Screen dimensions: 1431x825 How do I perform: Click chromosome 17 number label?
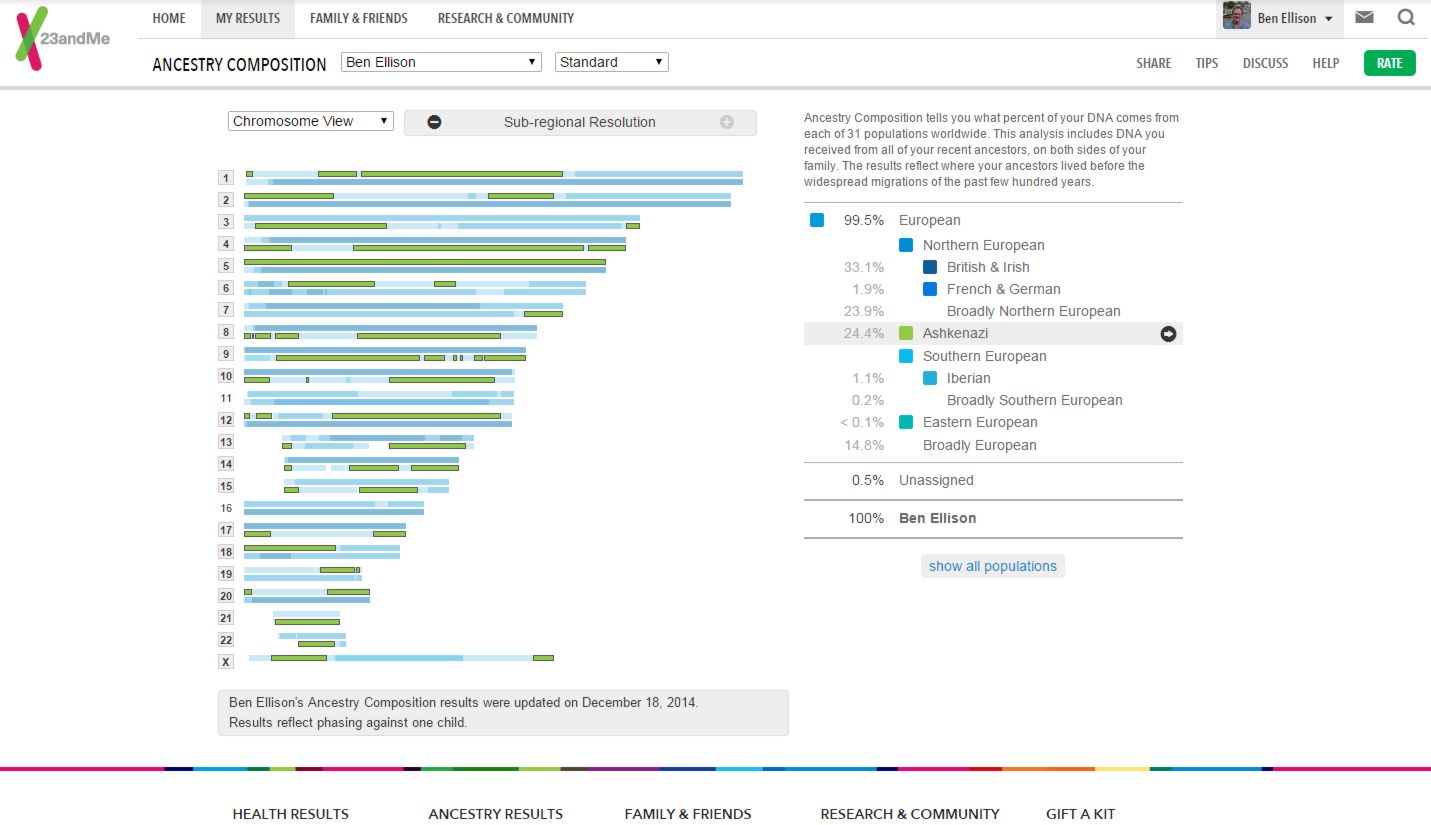(226, 530)
